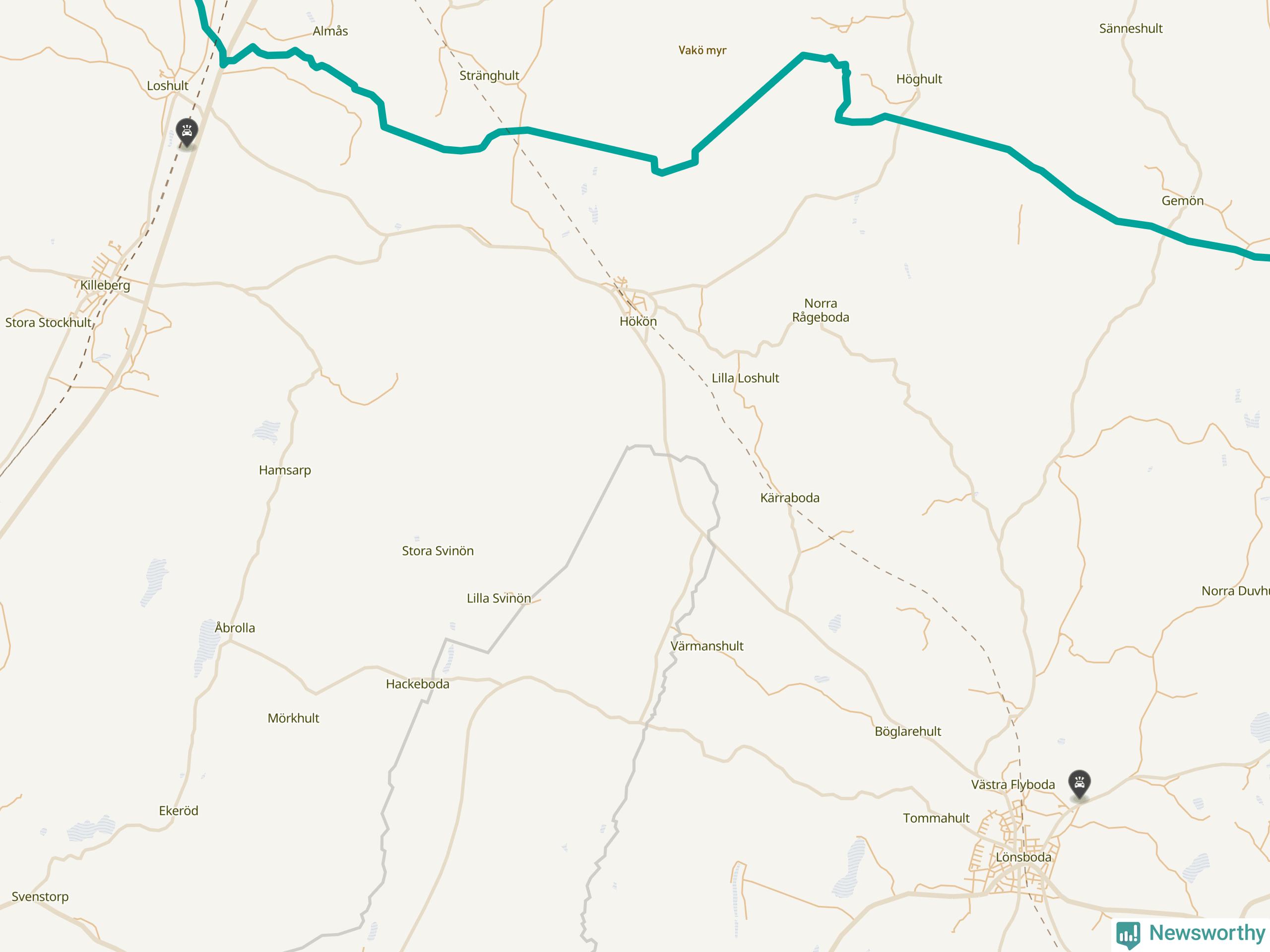Viewport: 1270px width, 952px height.
Task: Open the Newsworthy link text
Action: pyautogui.click(x=1207, y=933)
